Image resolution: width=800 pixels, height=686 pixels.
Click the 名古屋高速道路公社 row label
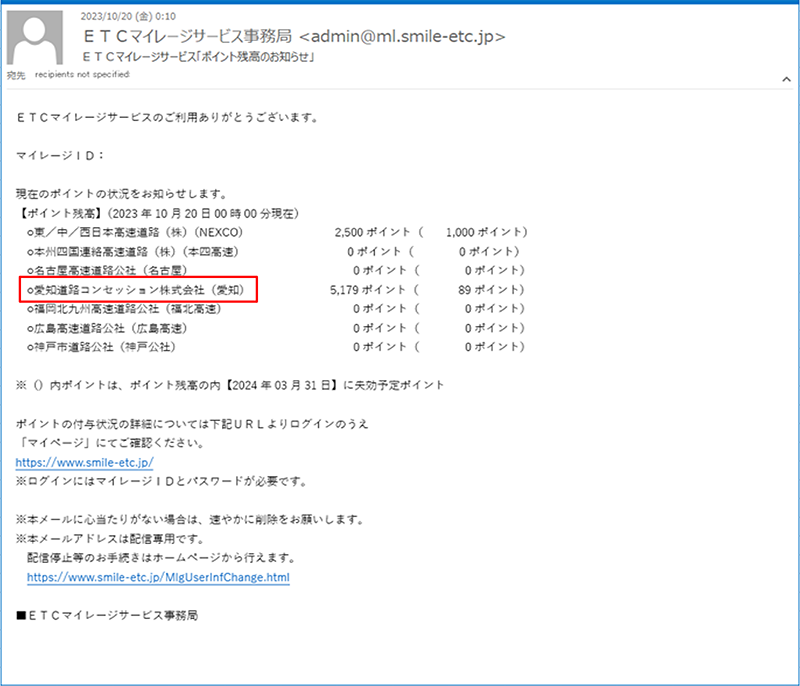[x=107, y=270]
